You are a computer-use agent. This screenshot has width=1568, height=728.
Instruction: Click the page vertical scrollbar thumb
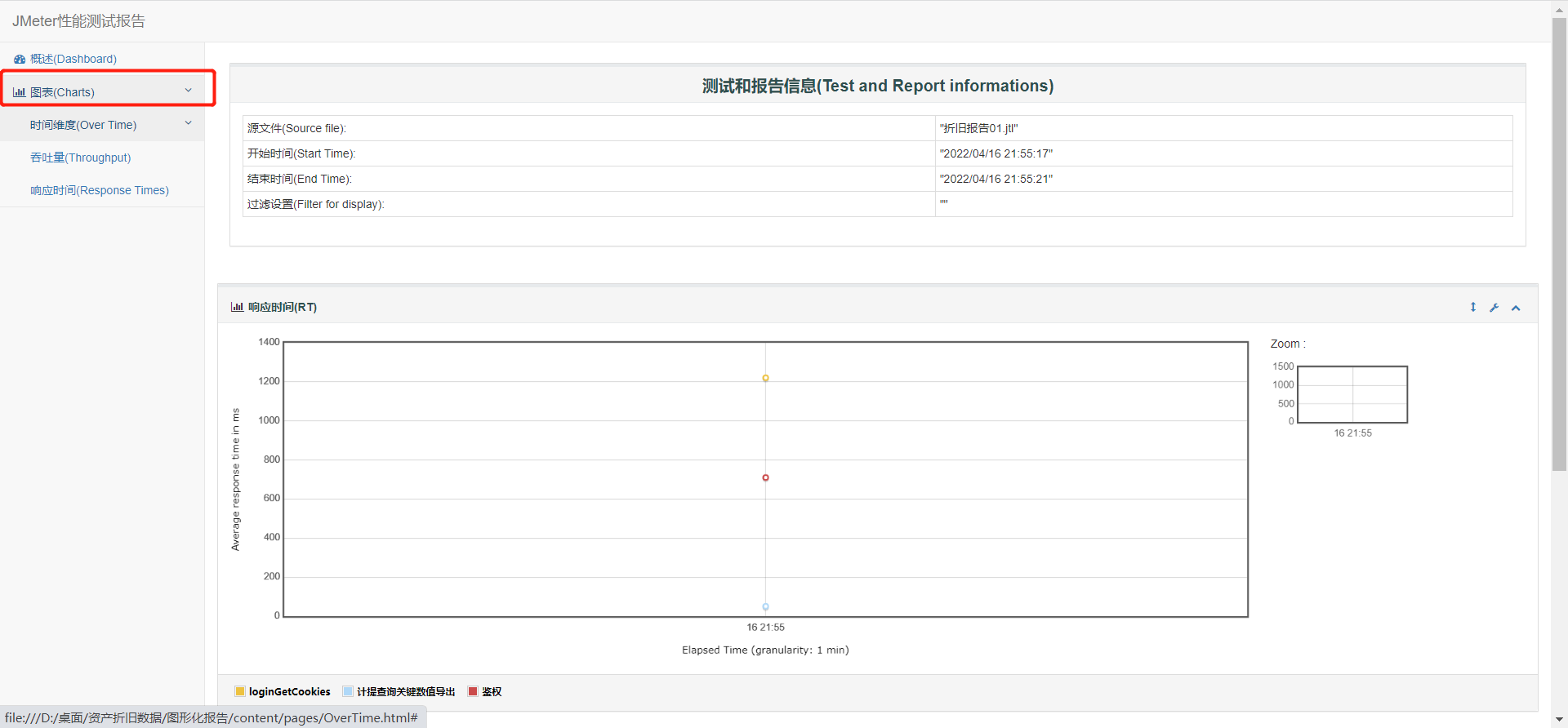point(1559,245)
